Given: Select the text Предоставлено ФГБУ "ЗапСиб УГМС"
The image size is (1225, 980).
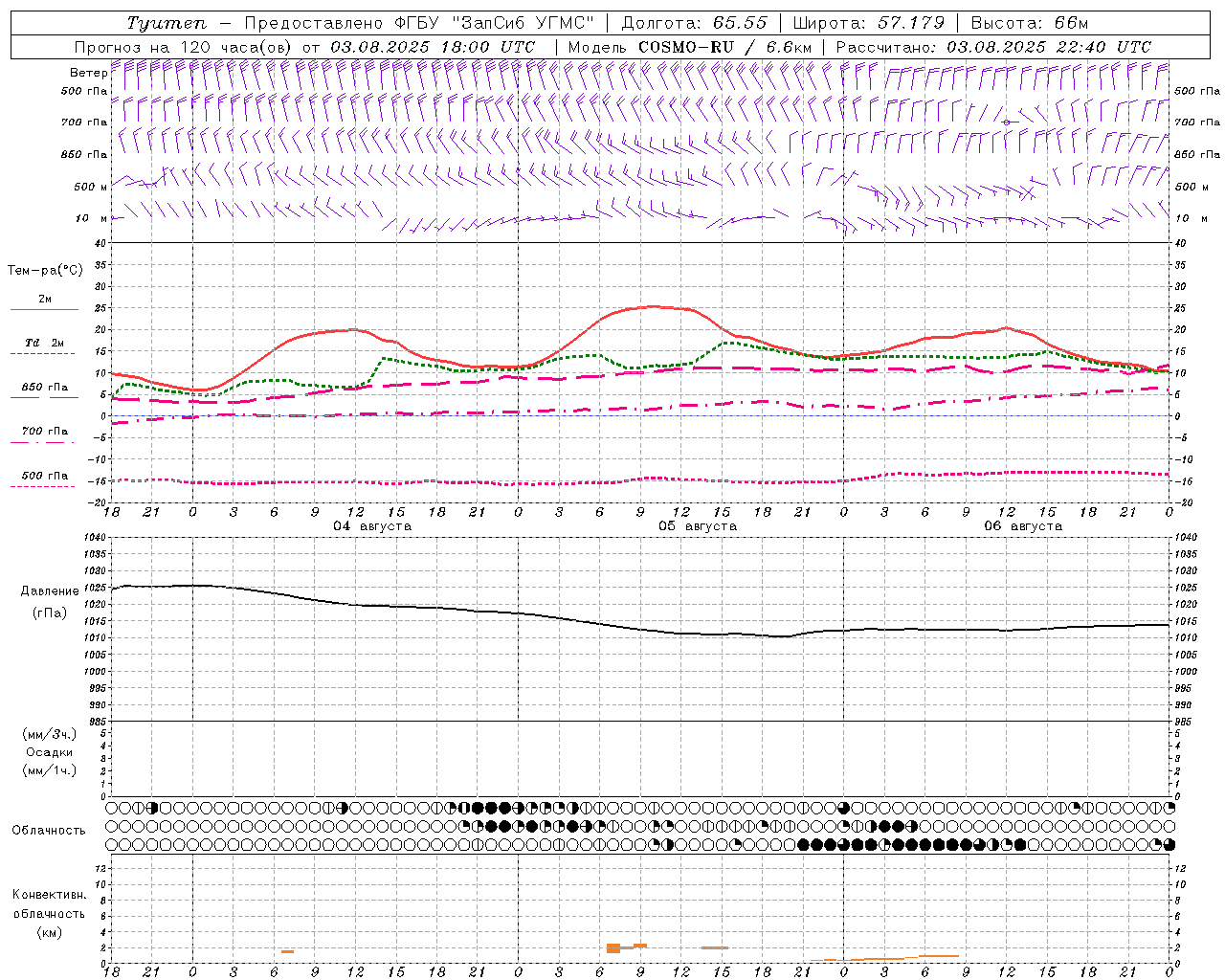Looking at the screenshot, I should click(x=419, y=23).
